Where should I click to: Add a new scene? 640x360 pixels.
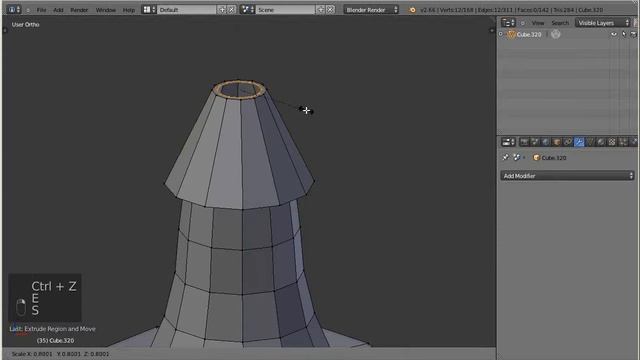click(321, 9)
